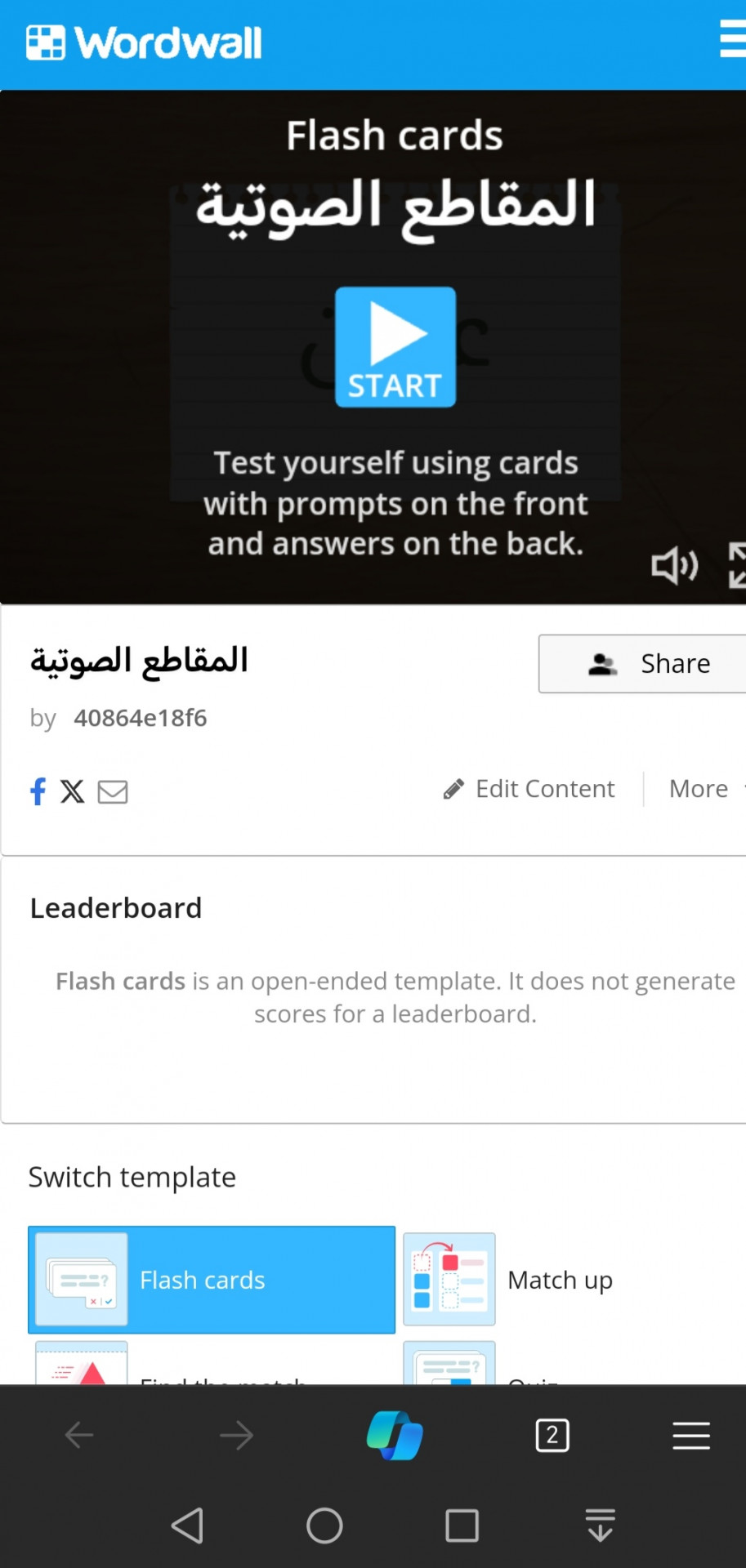Open the Wordwall hamburger menu
746x1568 pixels.
732,40
